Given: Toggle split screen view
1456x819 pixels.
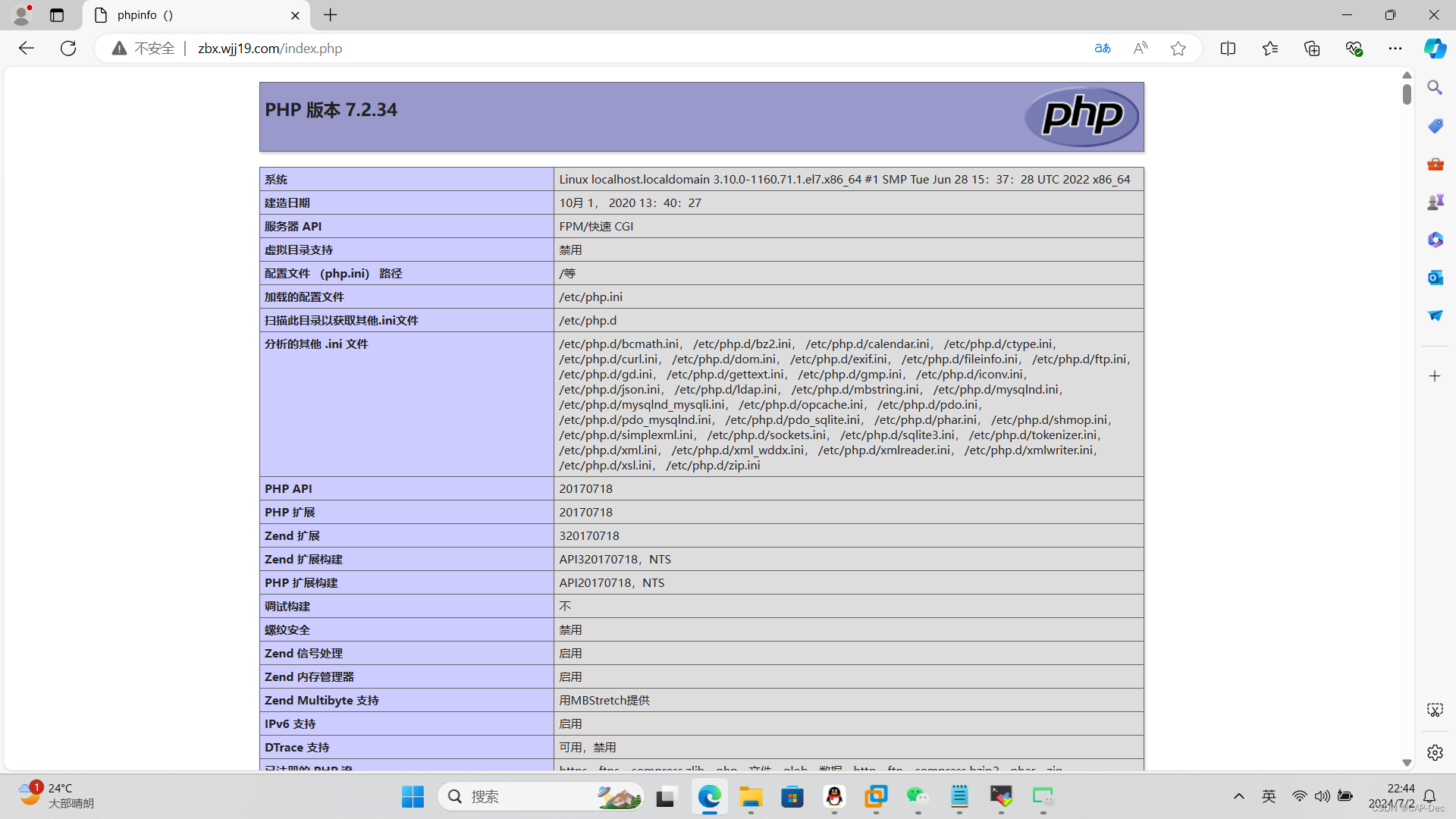Looking at the screenshot, I should tap(1228, 49).
